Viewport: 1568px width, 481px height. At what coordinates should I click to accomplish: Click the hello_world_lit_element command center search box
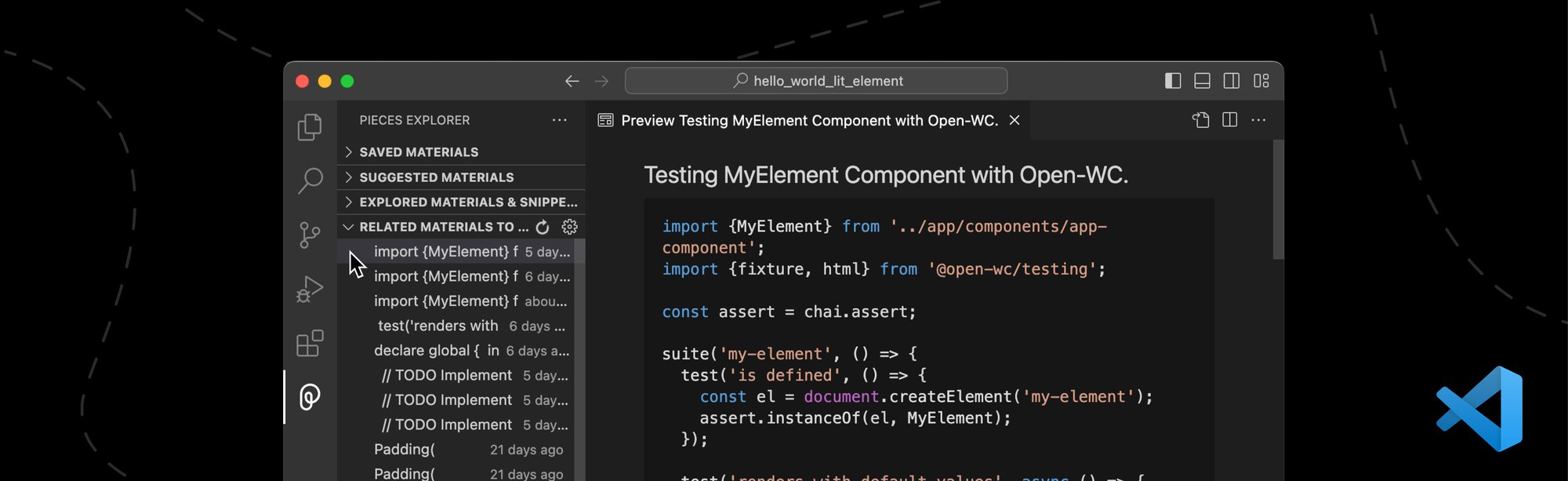pyautogui.click(x=816, y=81)
